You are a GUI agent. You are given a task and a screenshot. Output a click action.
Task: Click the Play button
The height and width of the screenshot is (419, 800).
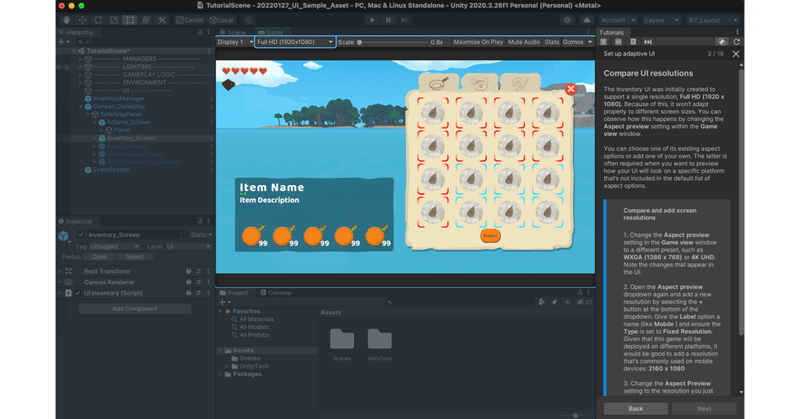click(372, 20)
